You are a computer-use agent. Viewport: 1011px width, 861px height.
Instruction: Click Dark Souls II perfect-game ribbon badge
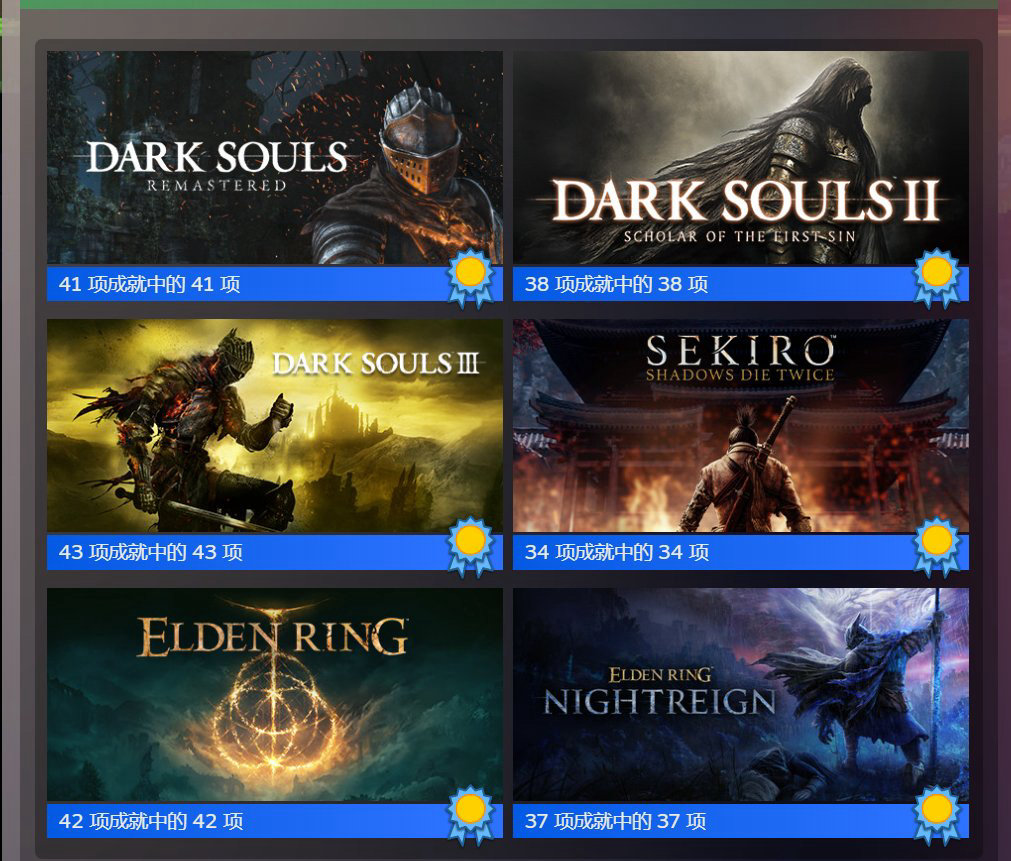pyautogui.click(x=937, y=278)
